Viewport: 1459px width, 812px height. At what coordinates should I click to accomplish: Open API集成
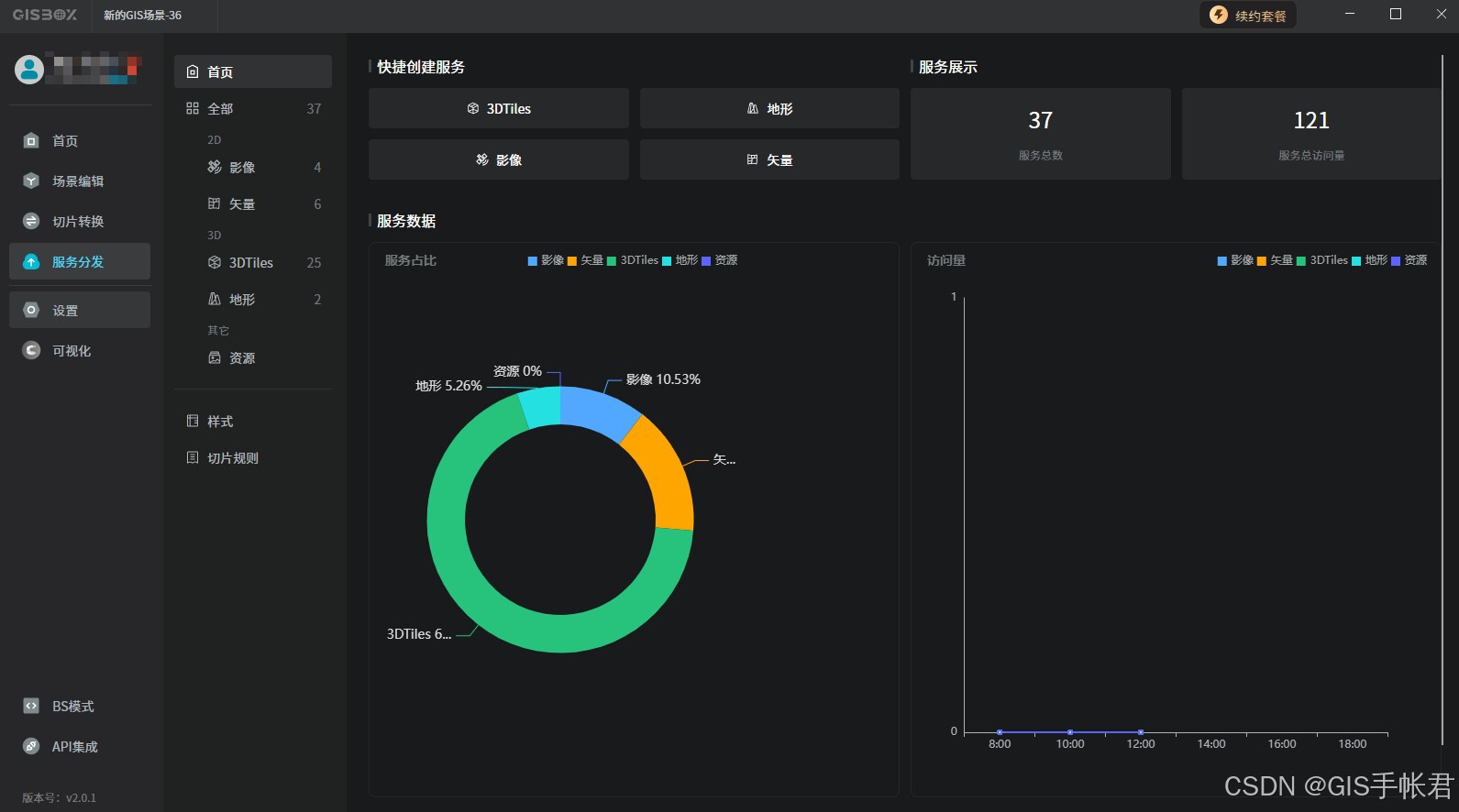pyautogui.click(x=80, y=746)
